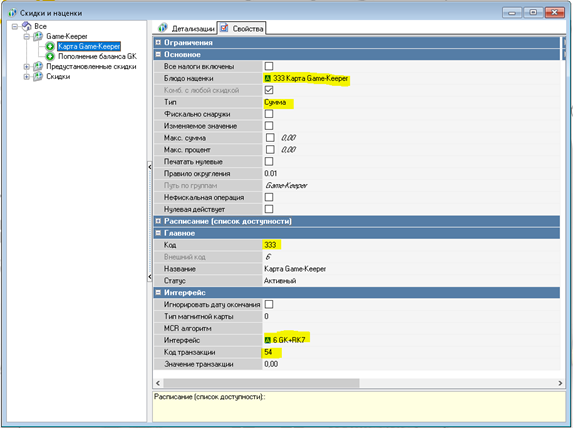
Task: Close the Скидки и наценки window
Action: pos(554,12)
